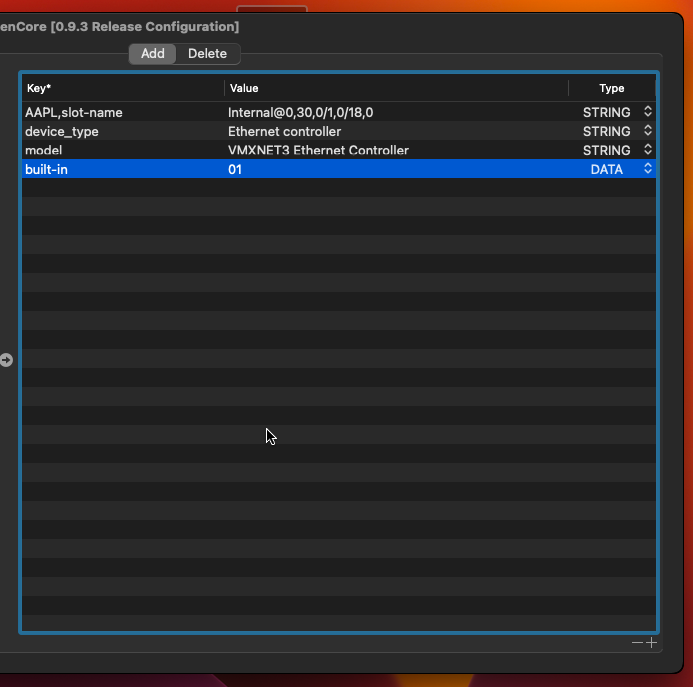
Task: Click the plus icon to add a row
Action: (652, 643)
